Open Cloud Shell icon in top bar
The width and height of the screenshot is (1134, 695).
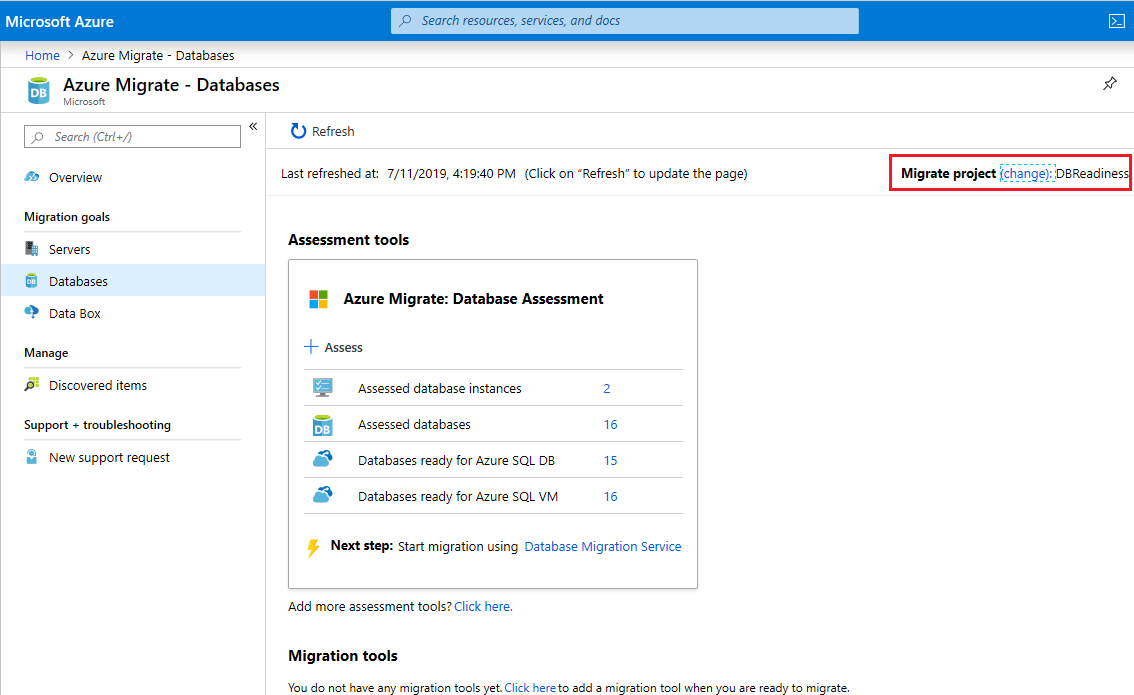pyautogui.click(x=1117, y=21)
